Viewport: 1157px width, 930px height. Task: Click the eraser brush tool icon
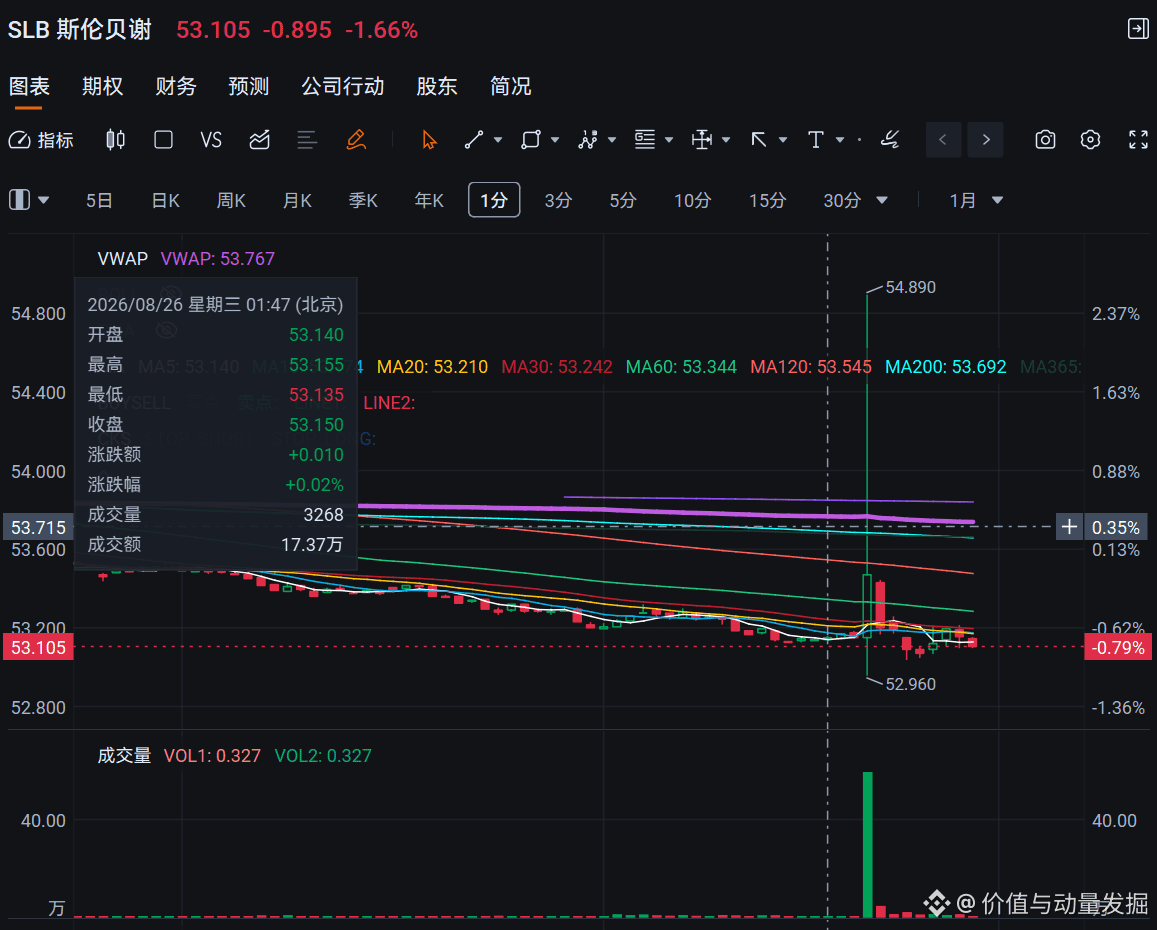tap(890, 140)
